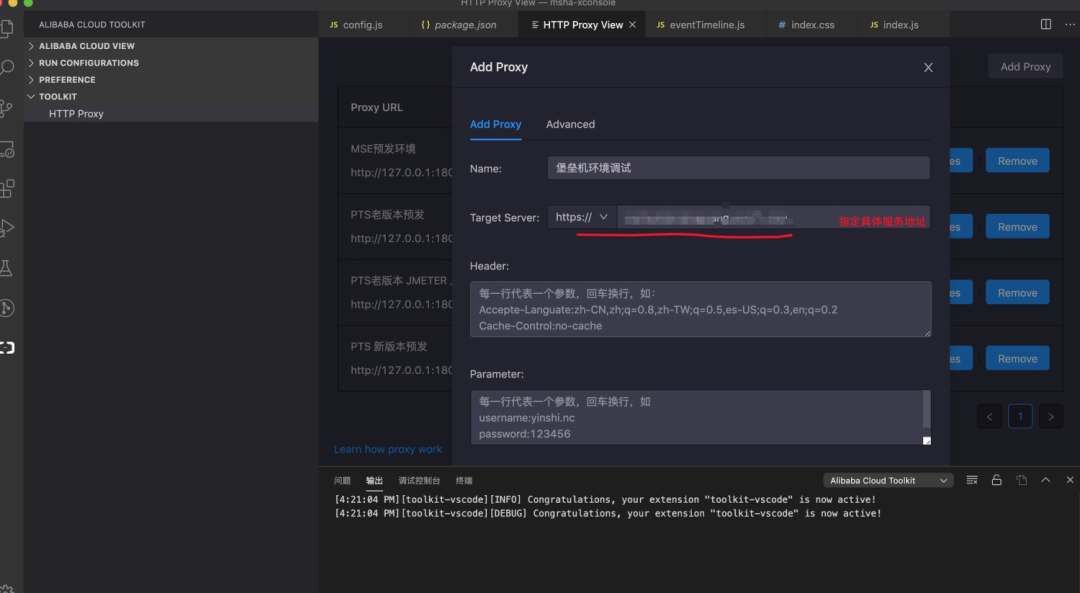This screenshot has width=1080, height=593.
Task: Switch to the eventTimeline.js editor tab
Action: [706, 25]
